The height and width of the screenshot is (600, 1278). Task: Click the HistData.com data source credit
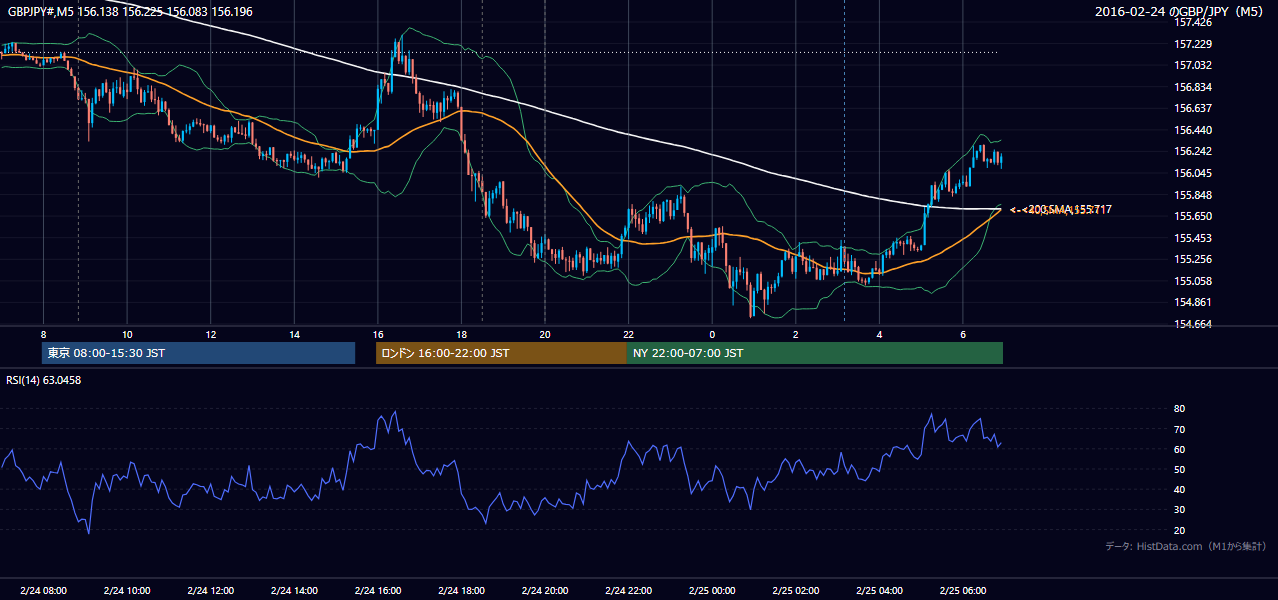[x=1185, y=546]
